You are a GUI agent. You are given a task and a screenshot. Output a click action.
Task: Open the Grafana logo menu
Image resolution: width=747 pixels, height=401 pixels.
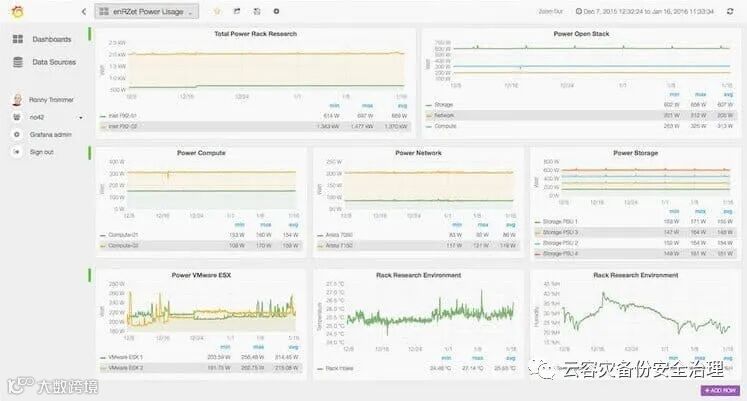[x=18, y=12]
